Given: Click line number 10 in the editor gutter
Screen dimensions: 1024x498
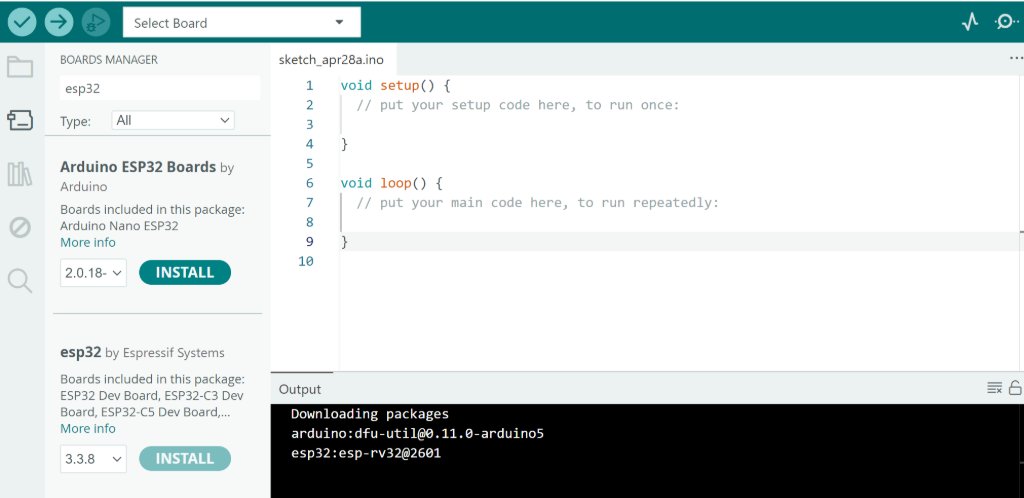Looking at the screenshot, I should click(306, 262).
